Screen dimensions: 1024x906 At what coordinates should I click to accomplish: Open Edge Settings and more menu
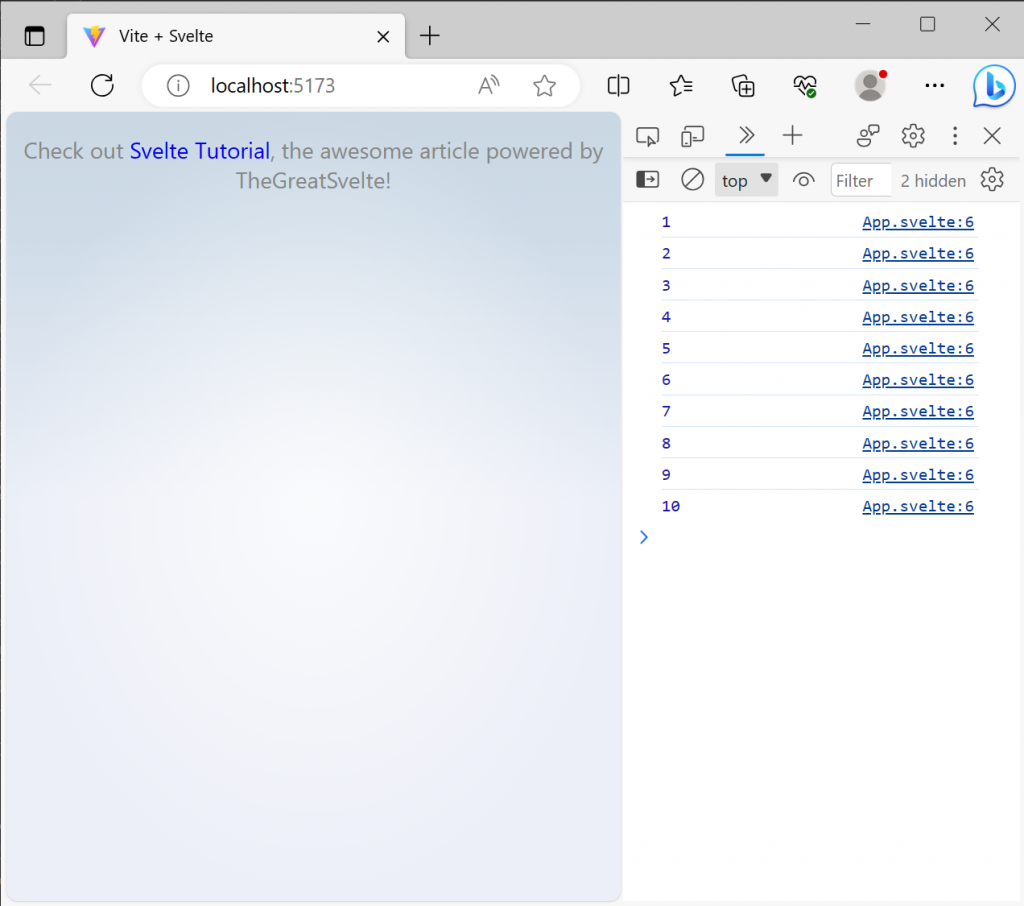(935, 86)
